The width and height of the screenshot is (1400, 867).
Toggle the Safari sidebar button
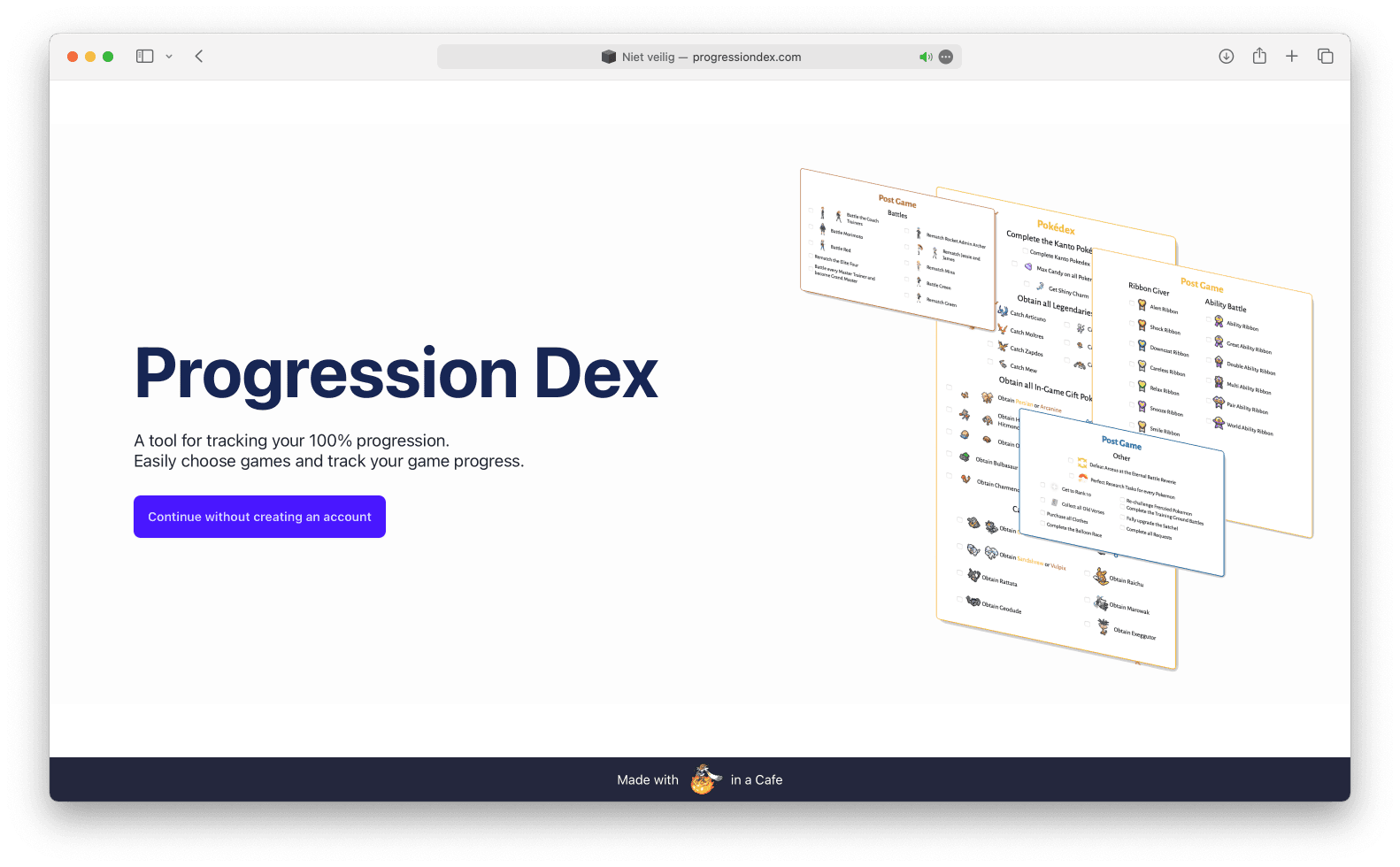click(144, 57)
